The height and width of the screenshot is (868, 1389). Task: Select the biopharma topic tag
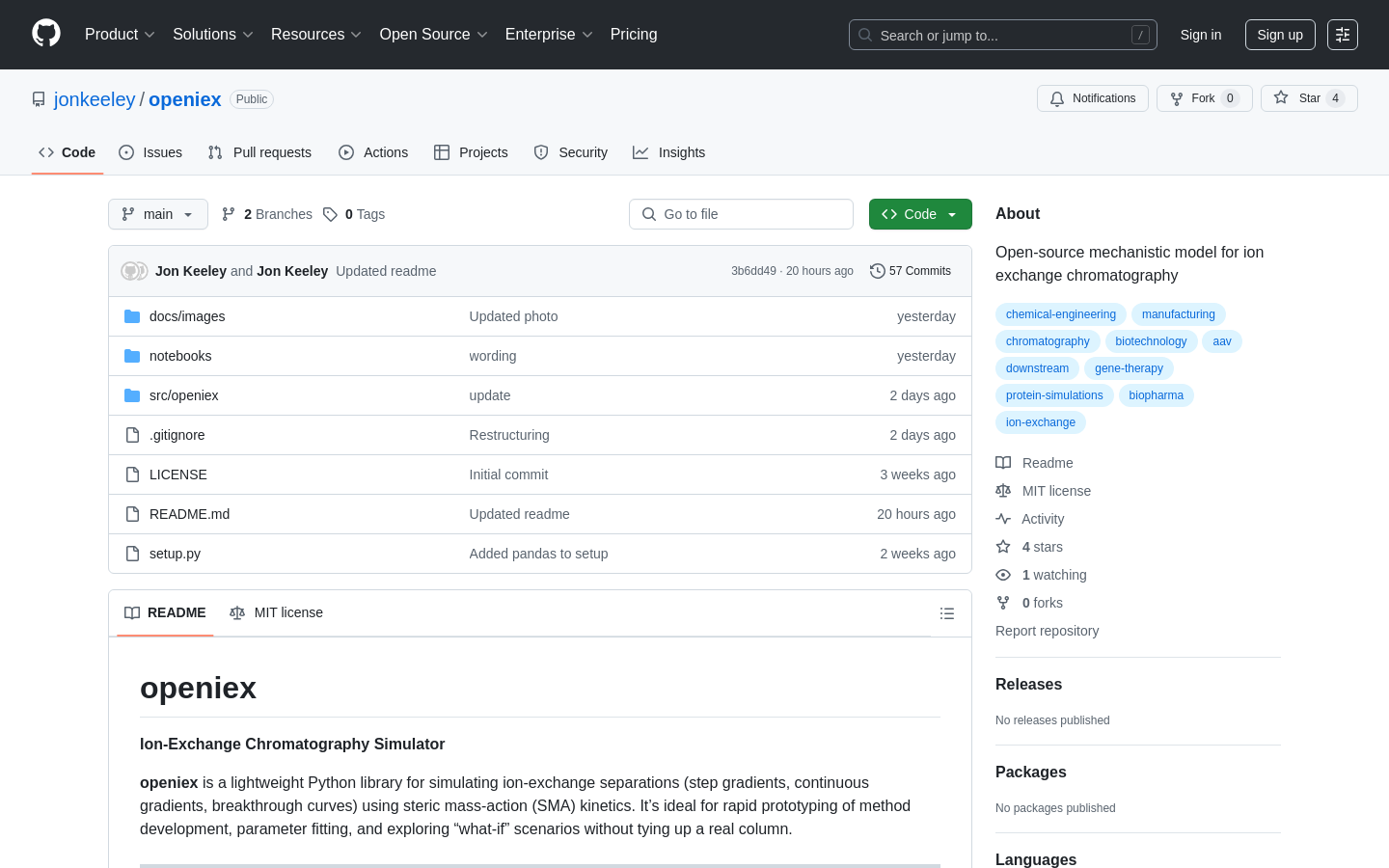pos(1156,395)
